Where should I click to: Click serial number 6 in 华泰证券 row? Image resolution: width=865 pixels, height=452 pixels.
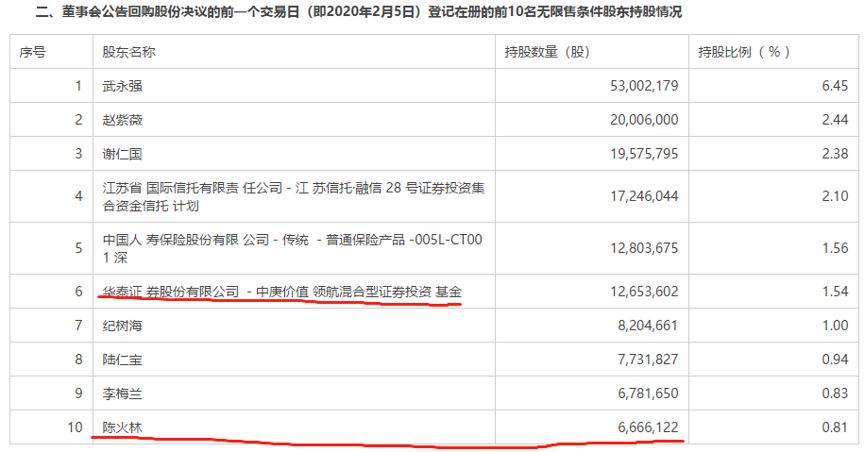pos(79,291)
